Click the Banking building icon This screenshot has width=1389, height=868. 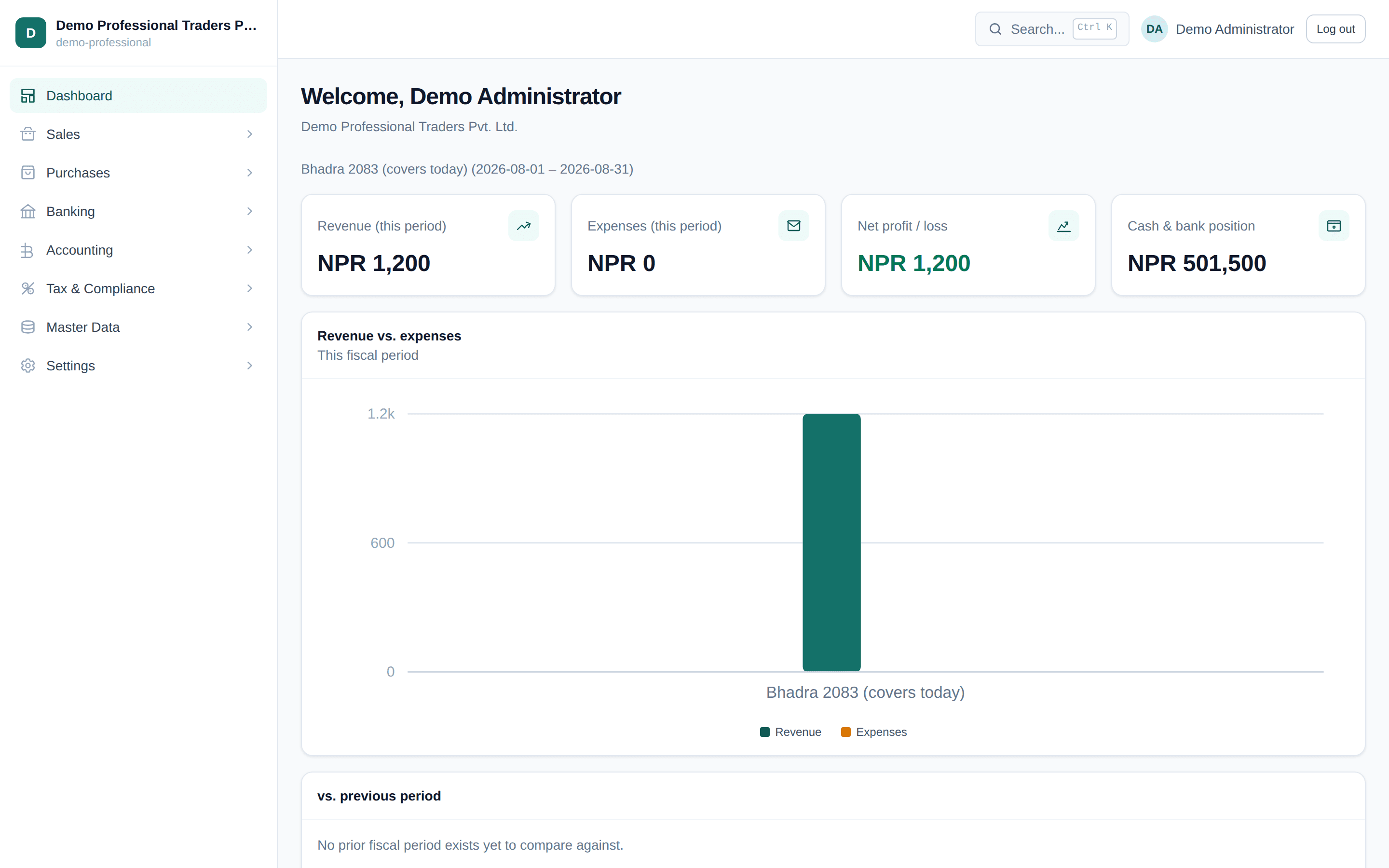(27, 211)
